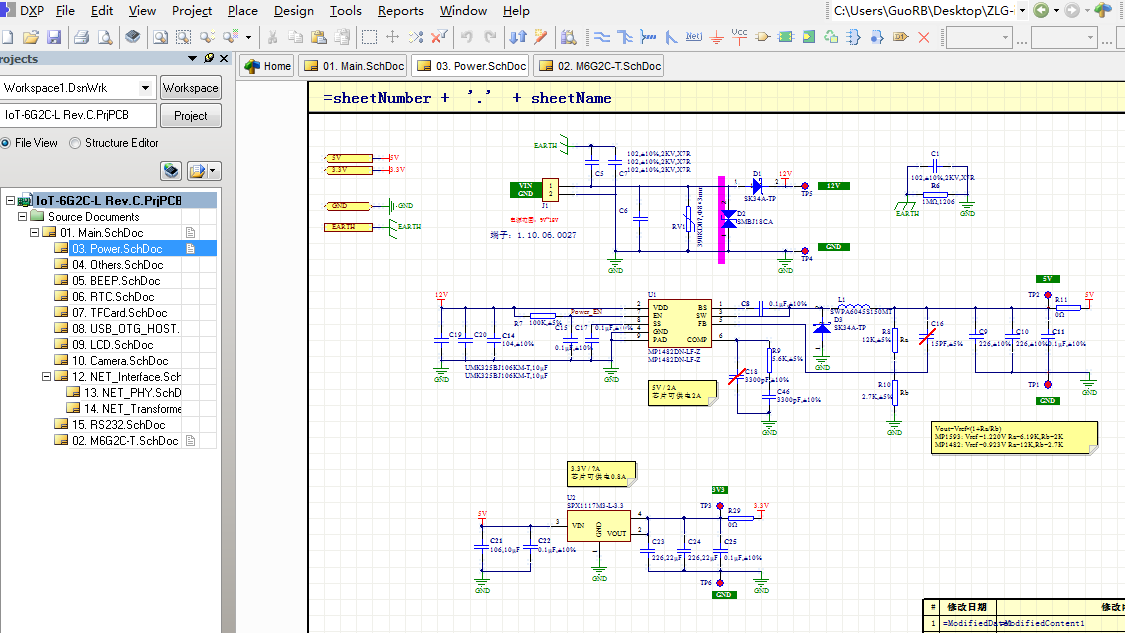Open the Workspace1.DsnWrk dropdown
1125x633 pixels.
[x=145, y=88]
